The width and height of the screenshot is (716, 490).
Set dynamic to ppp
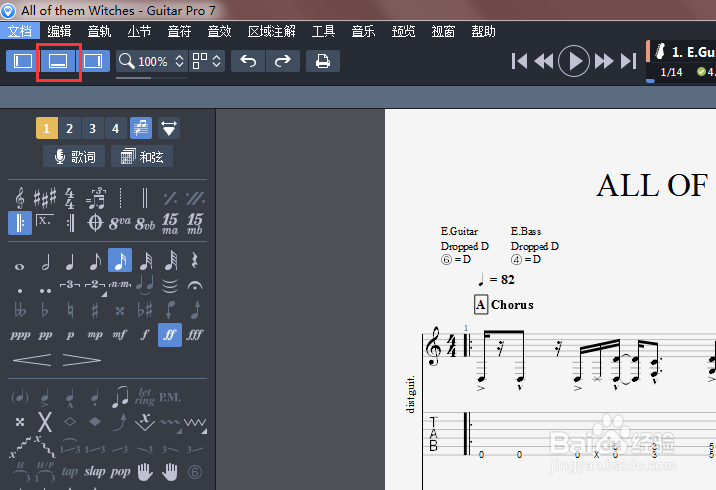(x=20, y=335)
